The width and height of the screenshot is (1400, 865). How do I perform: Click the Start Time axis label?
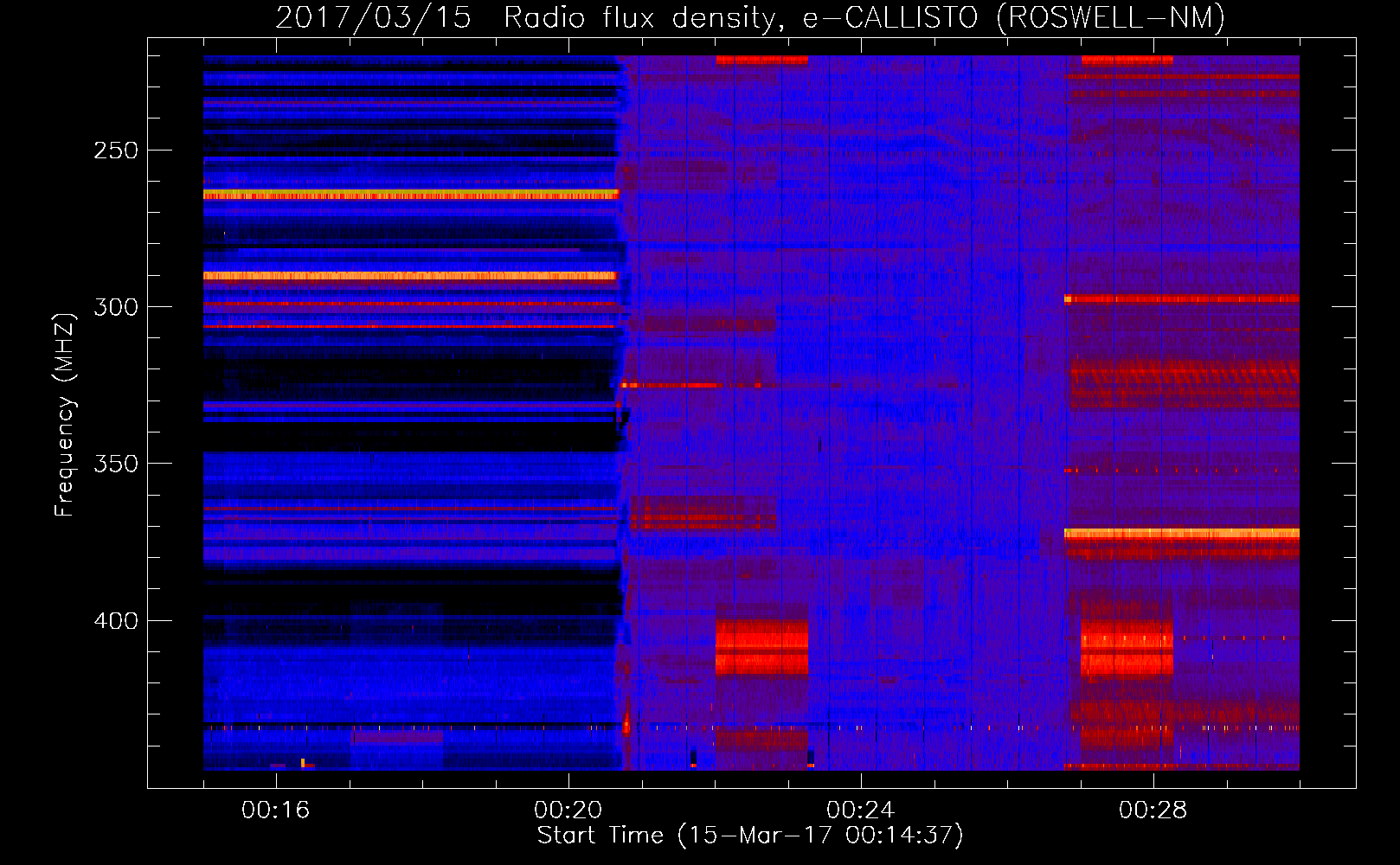(750, 836)
